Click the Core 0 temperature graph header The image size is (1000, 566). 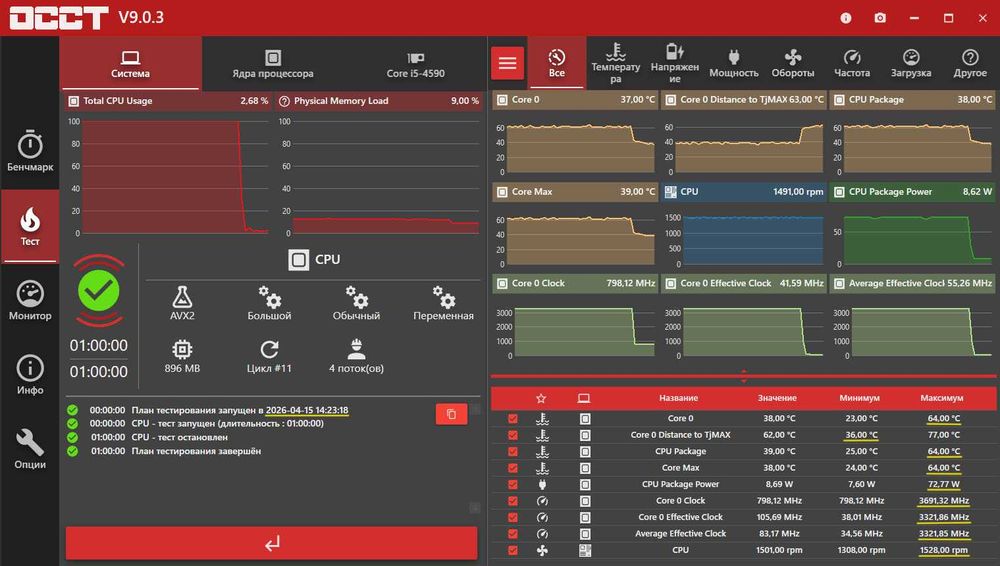click(x=575, y=100)
